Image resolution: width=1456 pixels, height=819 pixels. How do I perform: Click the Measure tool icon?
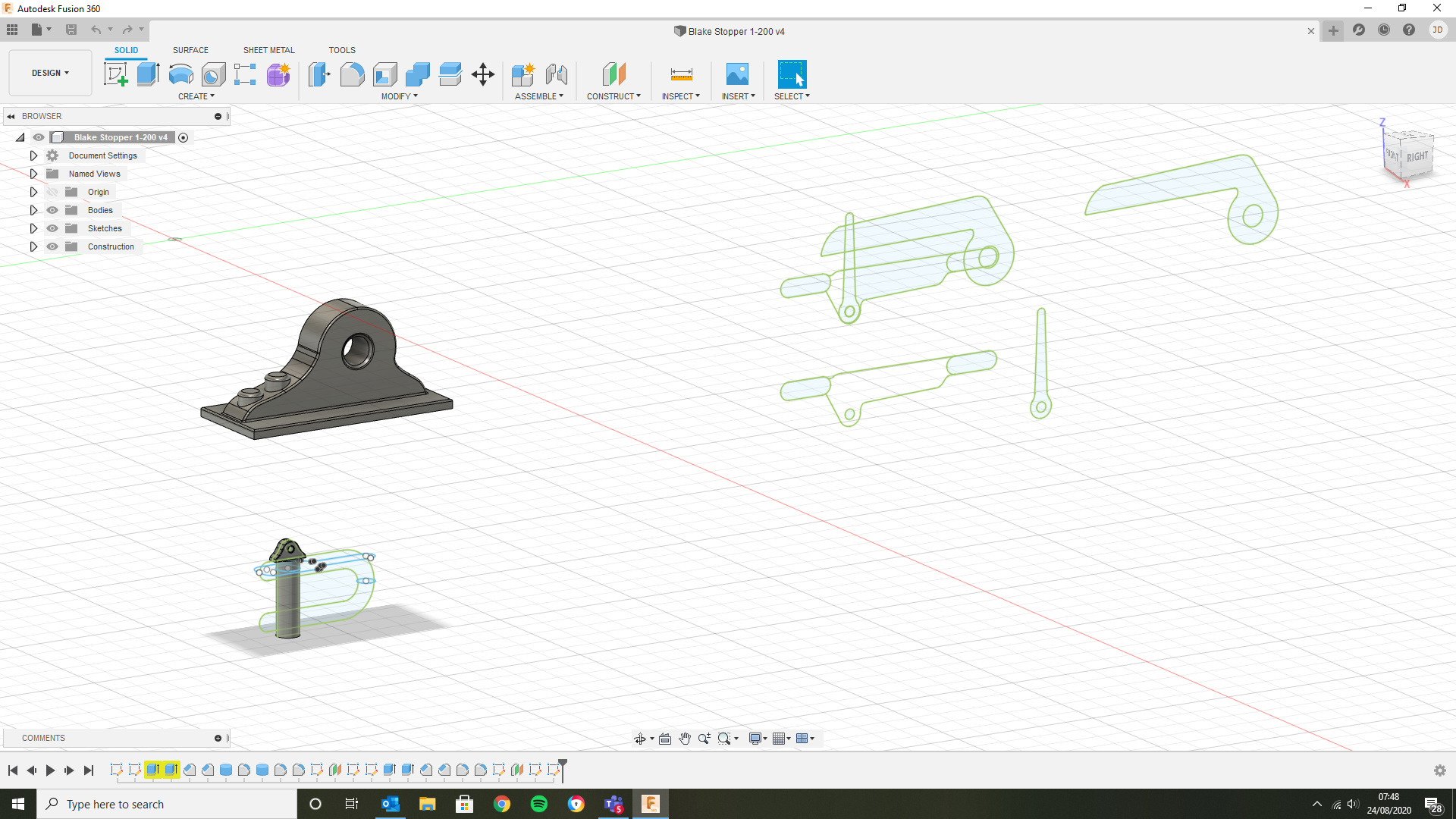[681, 74]
